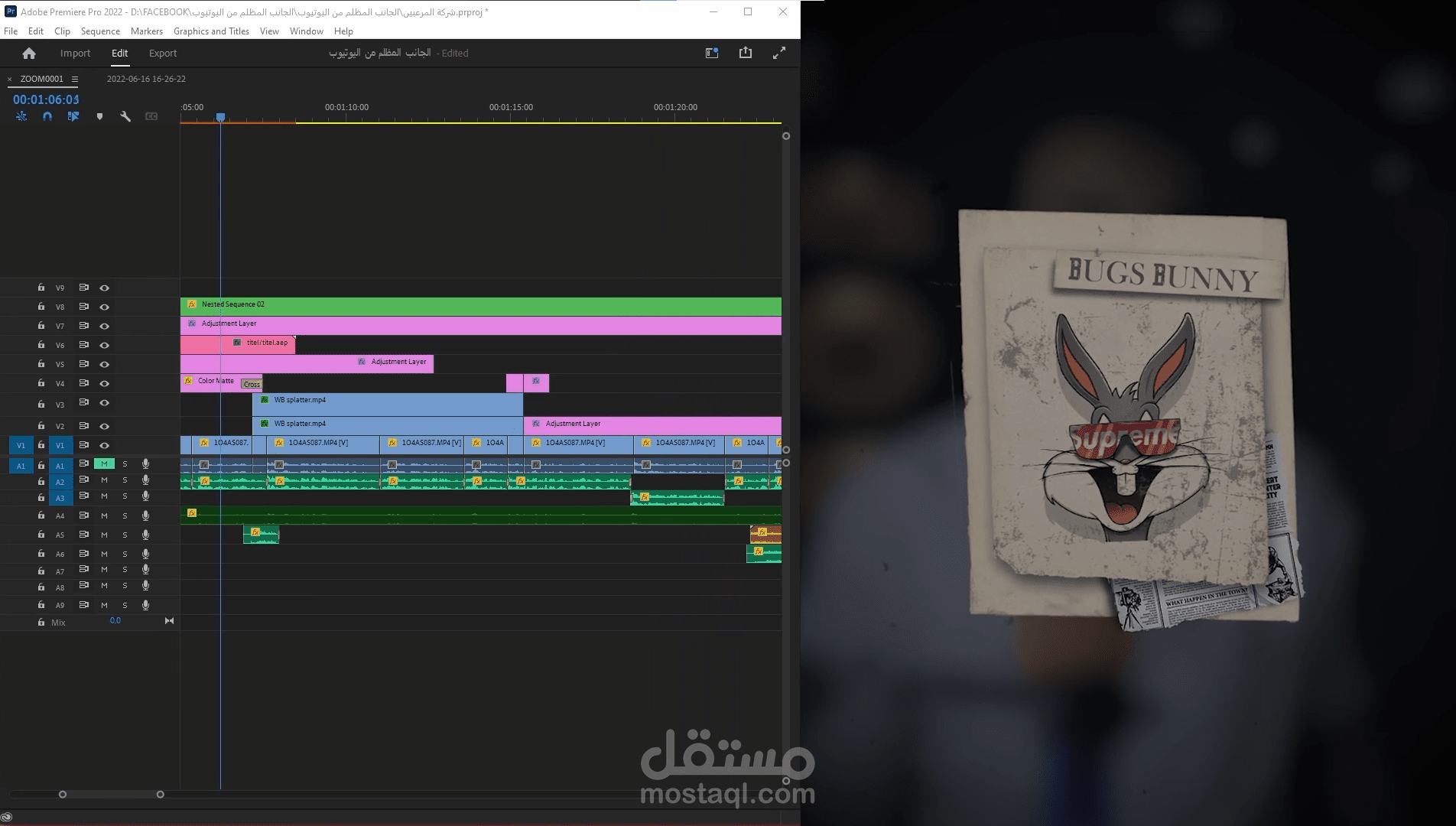
Task: Add a marker with the marker icon
Action: tap(99, 116)
